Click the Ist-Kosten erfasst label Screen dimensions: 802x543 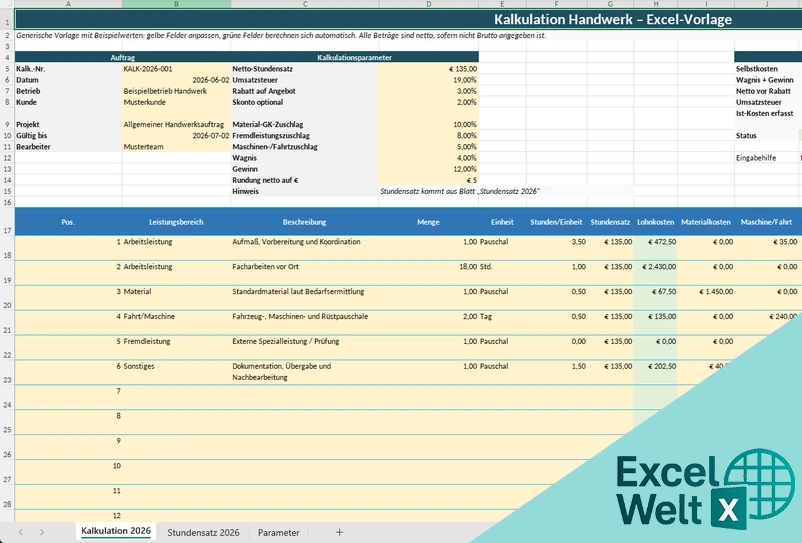click(x=765, y=114)
